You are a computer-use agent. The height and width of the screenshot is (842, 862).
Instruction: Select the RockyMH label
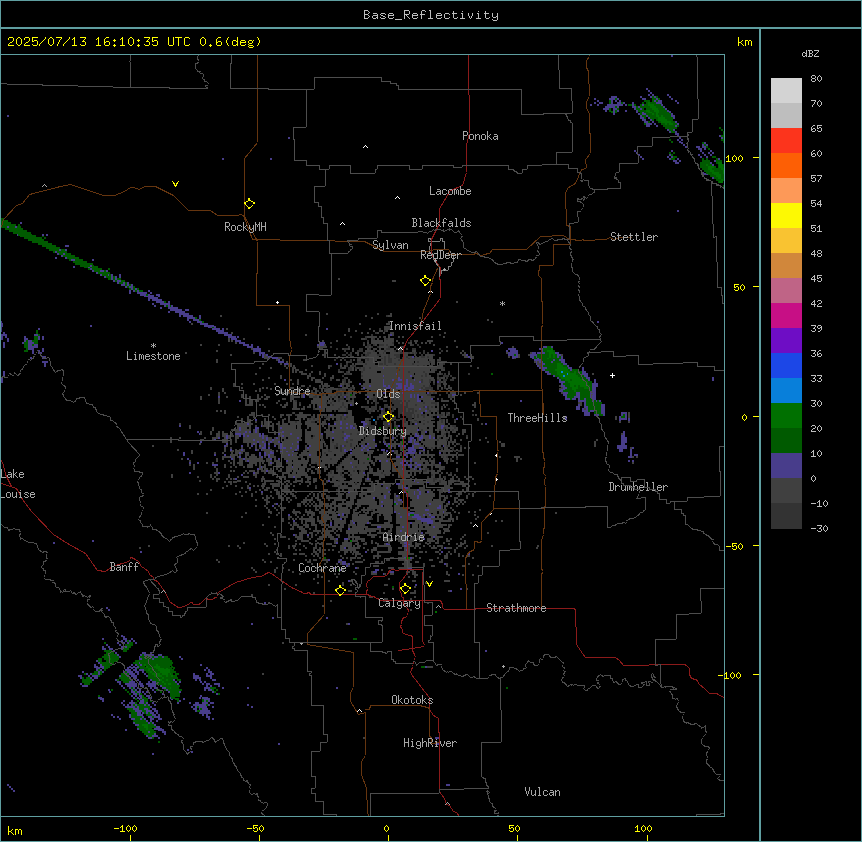point(245,227)
